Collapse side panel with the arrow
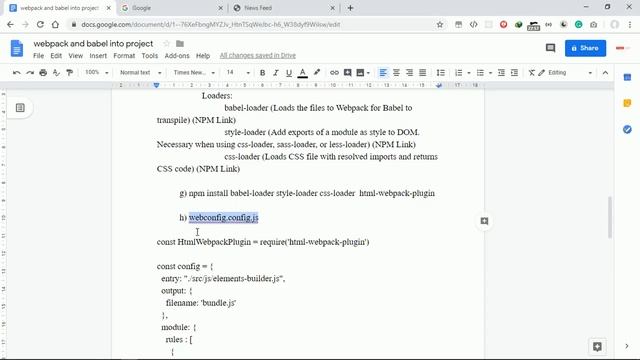Image resolution: width=640 pixels, height=360 pixels. (x=627, y=346)
